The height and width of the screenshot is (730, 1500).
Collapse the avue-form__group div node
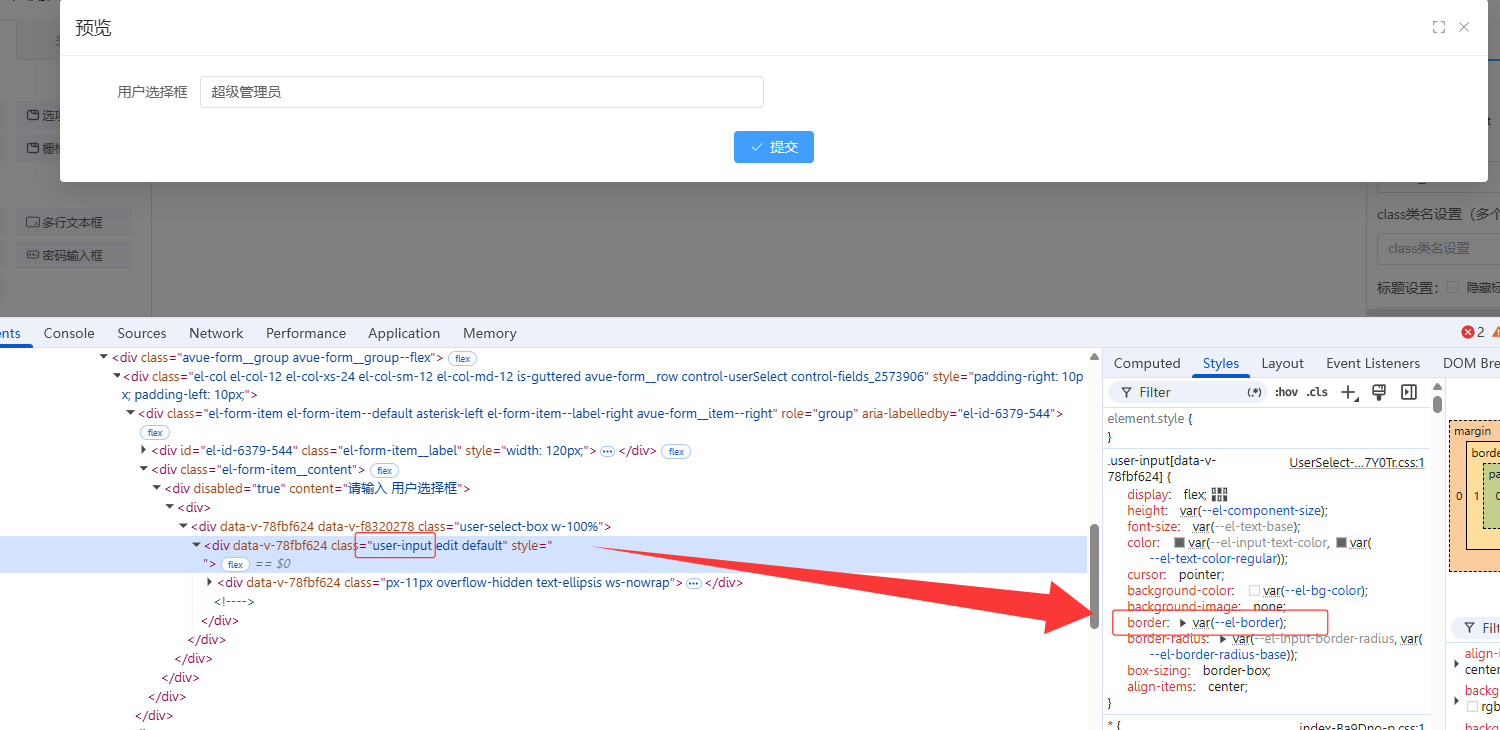(103, 358)
